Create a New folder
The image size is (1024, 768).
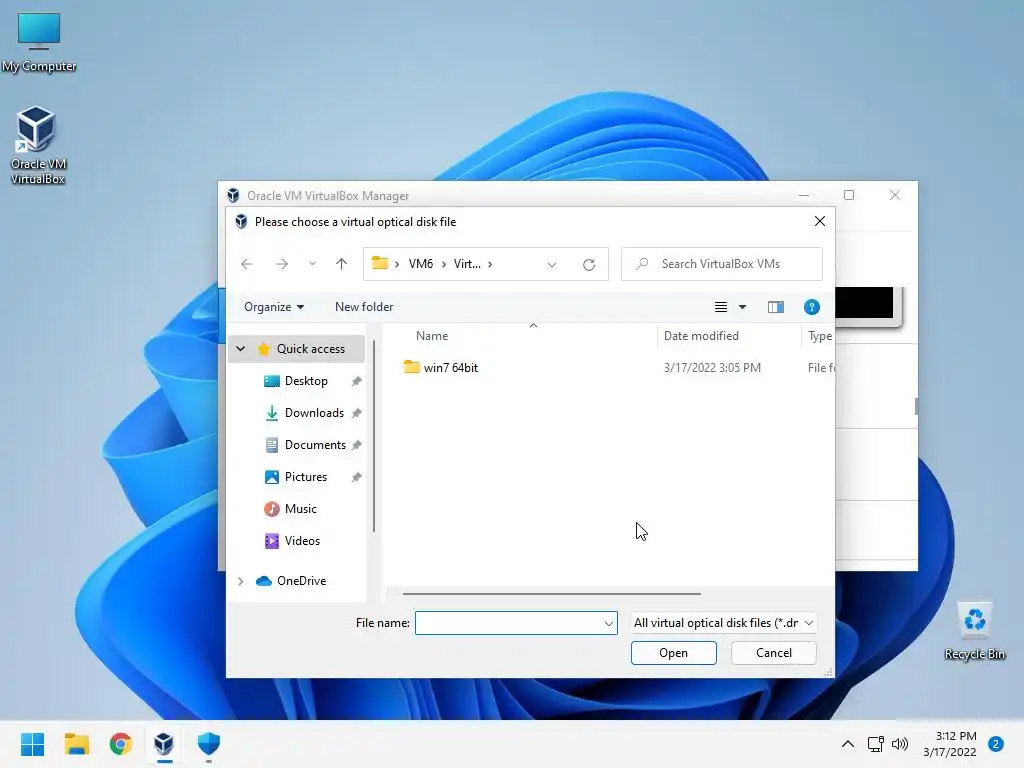(364, 307)
